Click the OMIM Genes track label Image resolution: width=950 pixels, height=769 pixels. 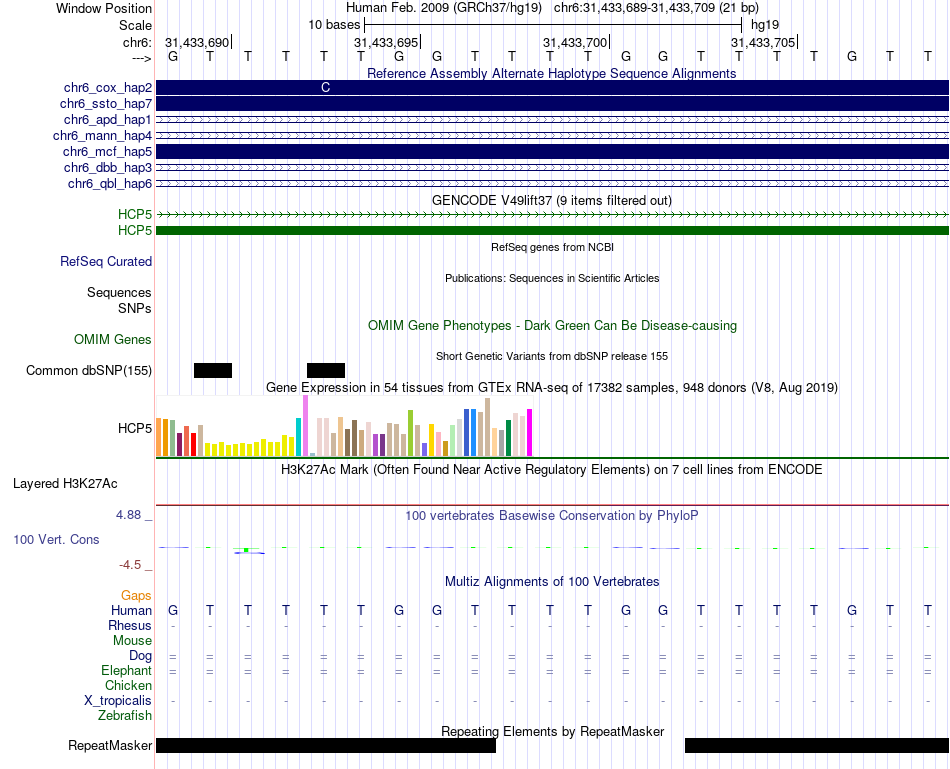113,339
